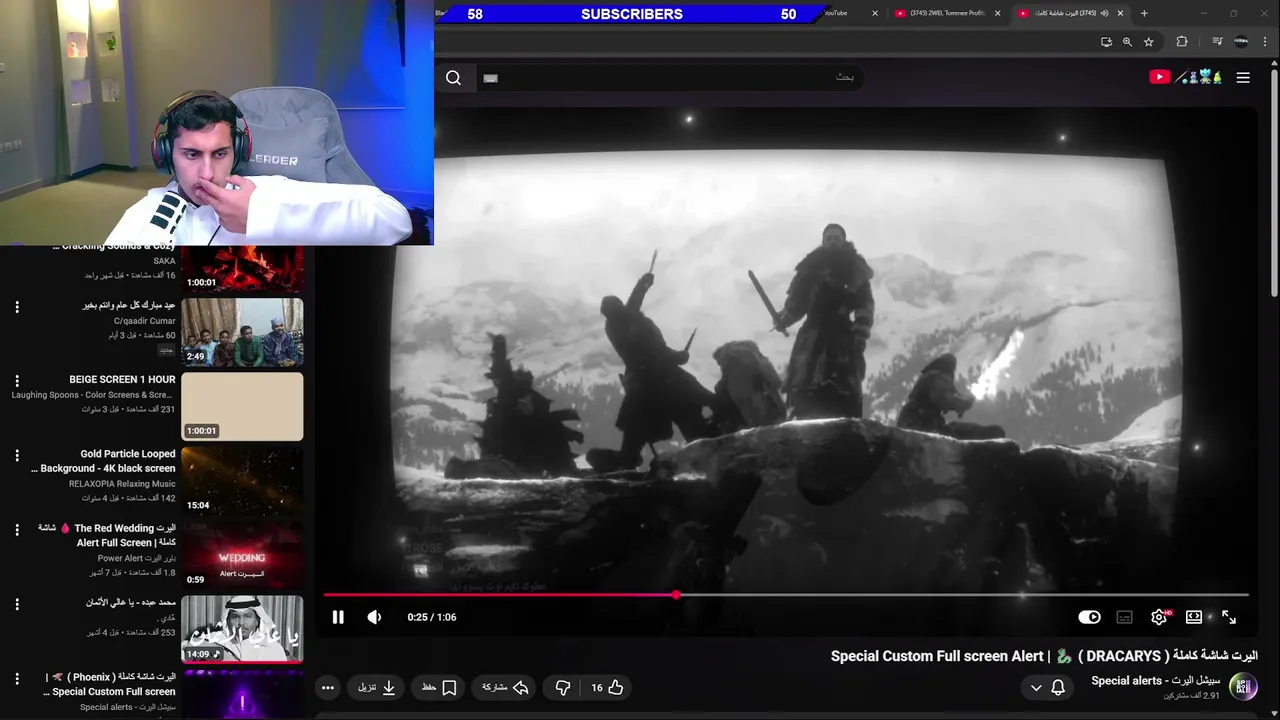Share the video via مشاركة button
Image resolution: width=1280 pixels, height=720 pixels.
pyautogui.click(x=505, y=687)
